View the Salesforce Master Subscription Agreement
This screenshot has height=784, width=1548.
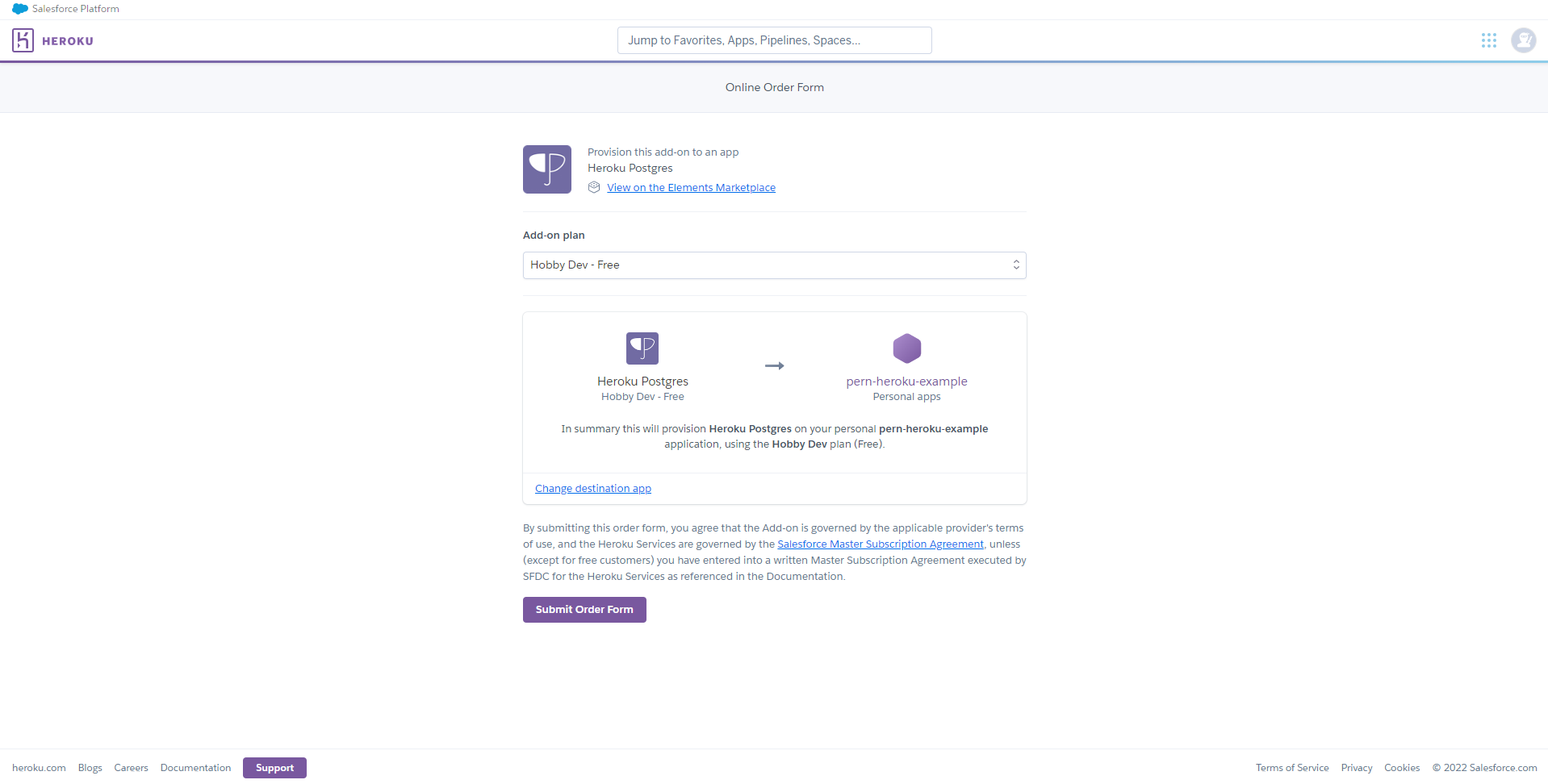880,544
